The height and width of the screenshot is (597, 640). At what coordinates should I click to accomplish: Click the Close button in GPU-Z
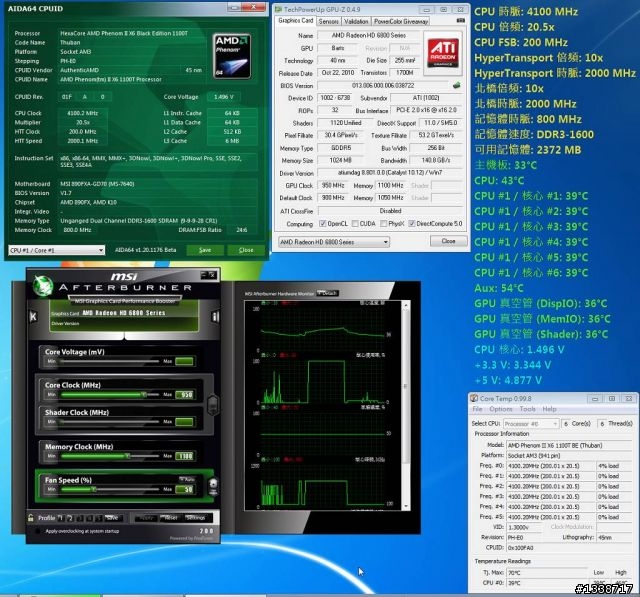(448, 241)
